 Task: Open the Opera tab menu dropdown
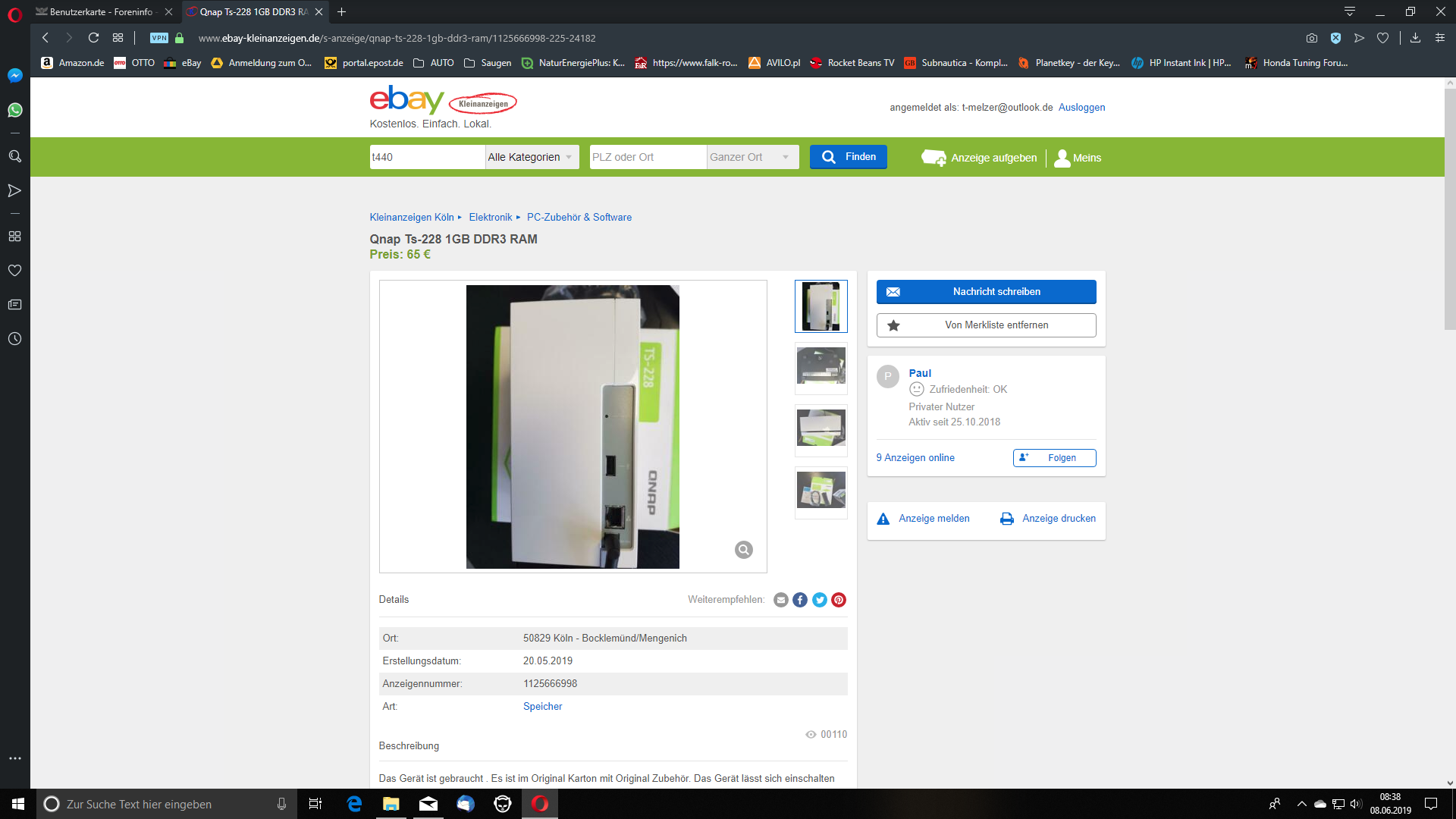pos(1350,11)
